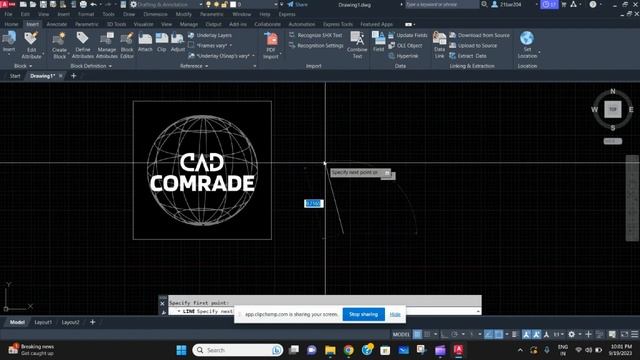Screen dimensions: 640x360
Task: Click the Stop sharing button
Action: (x=363, y=314)
